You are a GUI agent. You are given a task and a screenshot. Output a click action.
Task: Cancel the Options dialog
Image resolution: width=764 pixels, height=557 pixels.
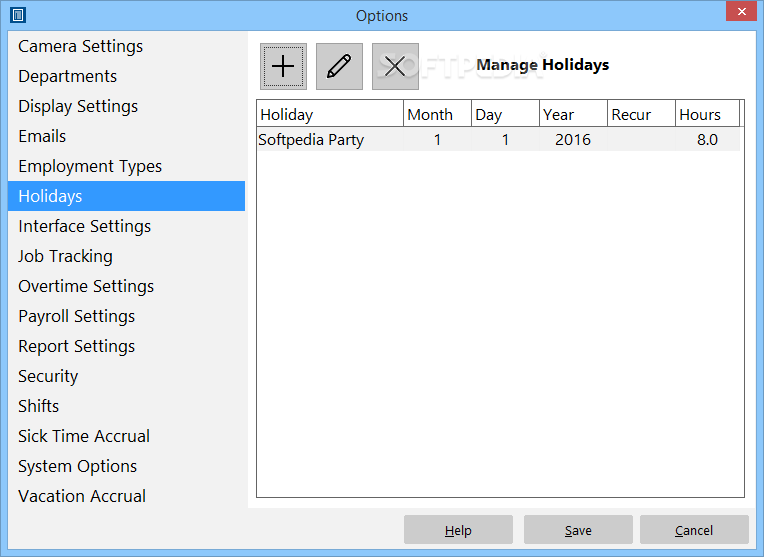point(694,530)
